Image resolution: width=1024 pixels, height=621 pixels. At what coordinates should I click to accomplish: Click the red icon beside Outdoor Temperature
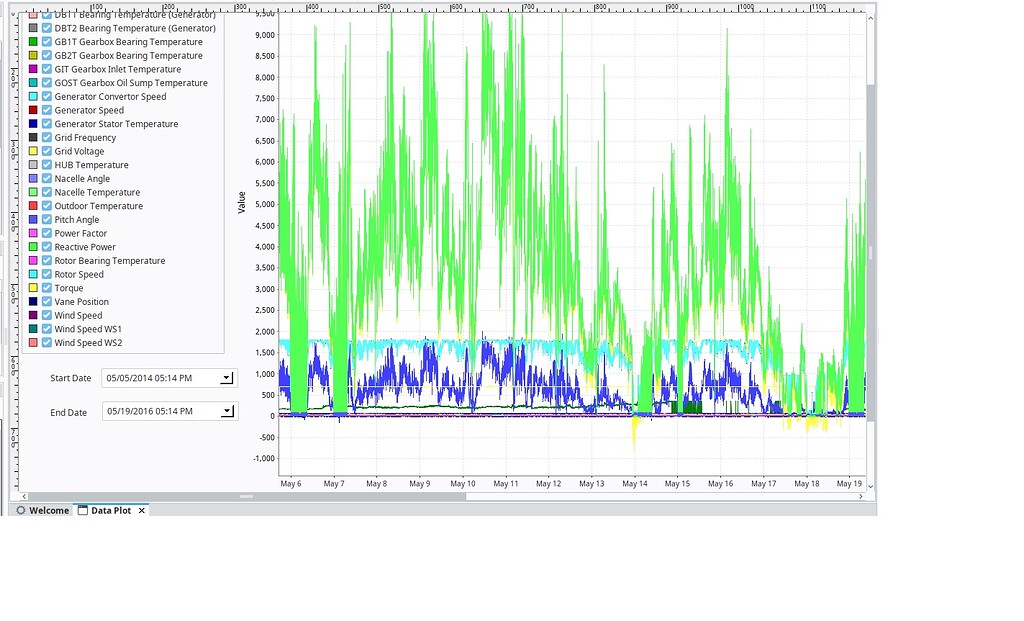[x=33, y=205]
